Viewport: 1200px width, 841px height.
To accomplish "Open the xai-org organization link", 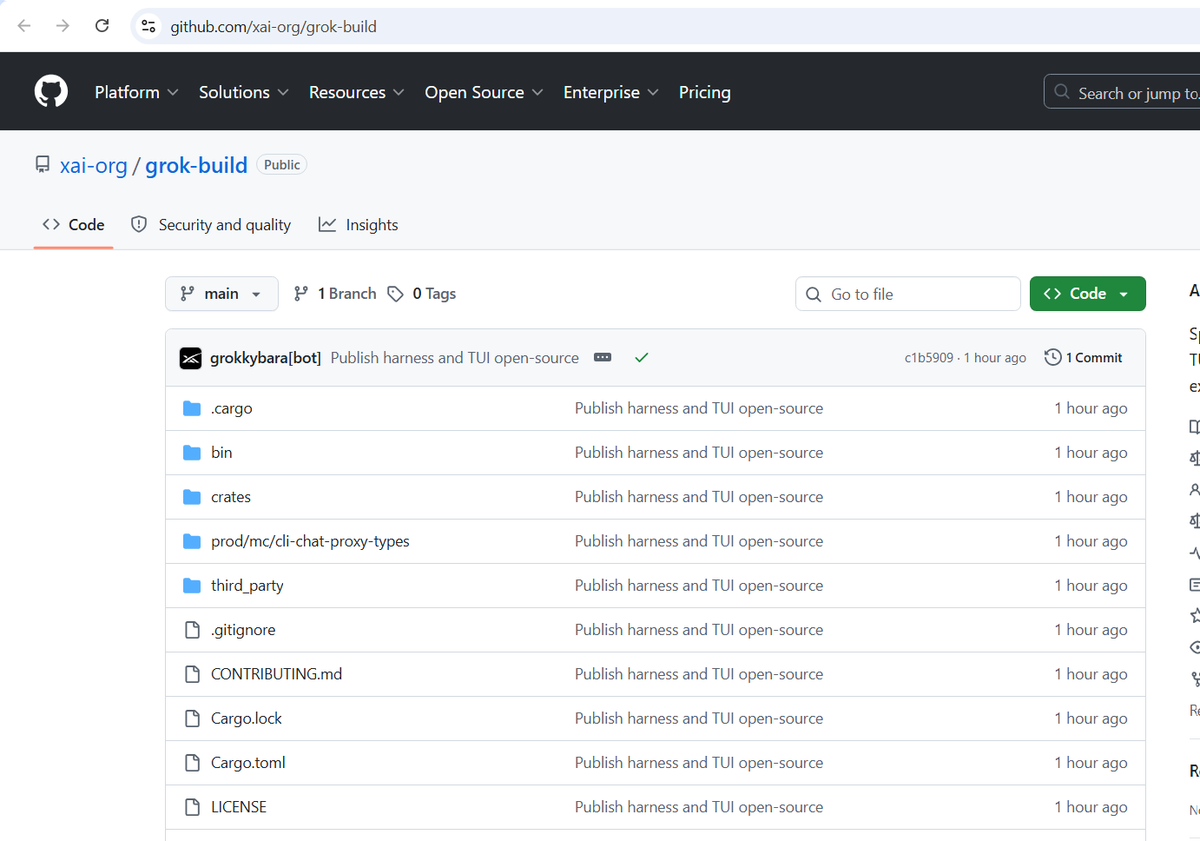I will click(x=94, y=166).
